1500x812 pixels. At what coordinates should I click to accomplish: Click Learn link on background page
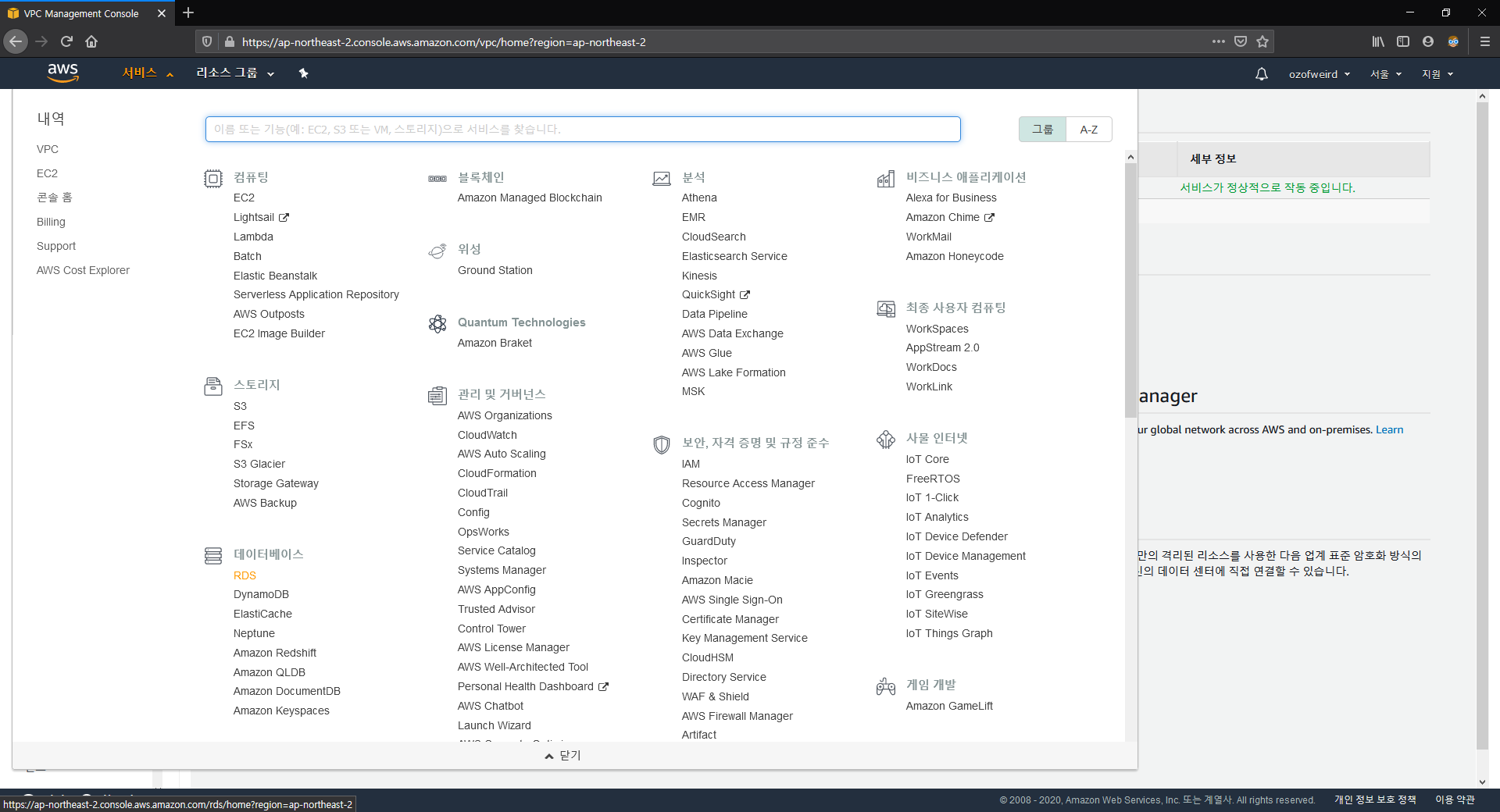coord(1389,429)
